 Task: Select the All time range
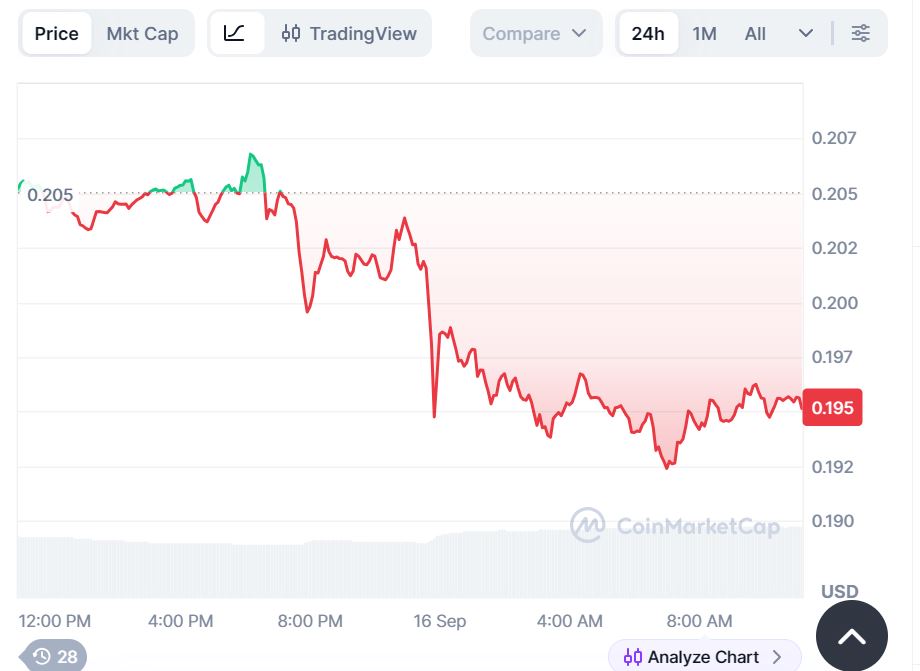(755, 33)
